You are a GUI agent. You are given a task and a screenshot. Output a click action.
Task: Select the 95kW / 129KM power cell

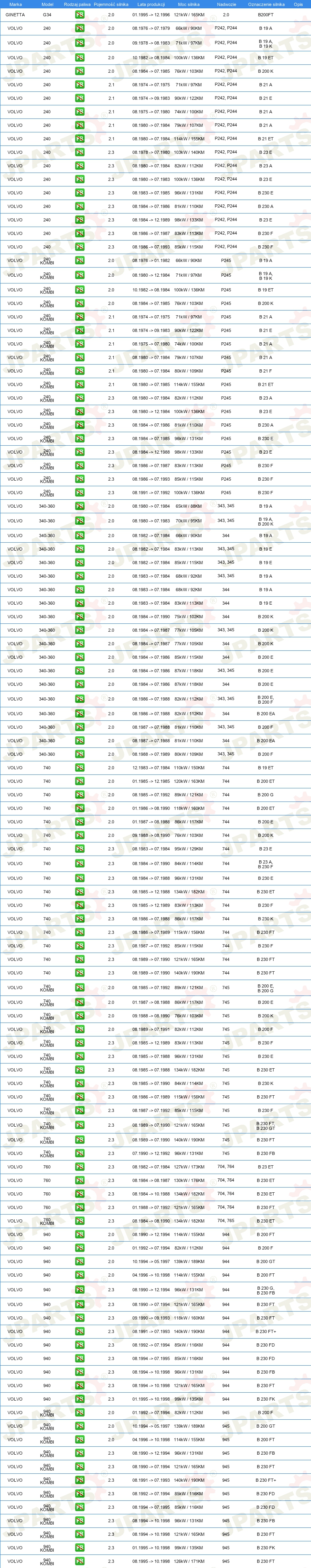pos(189,849)
